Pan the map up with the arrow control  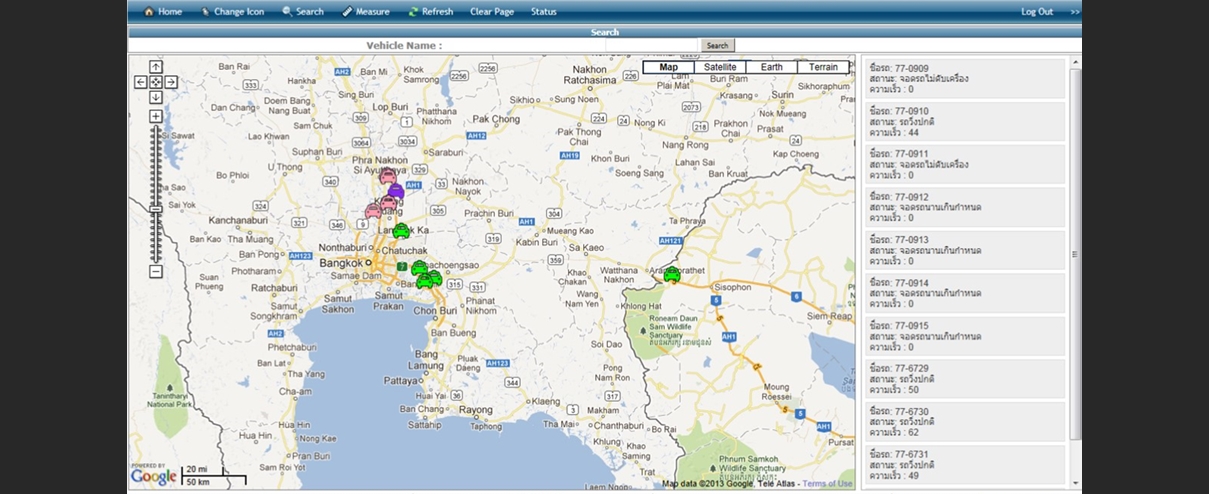point(156,67)
